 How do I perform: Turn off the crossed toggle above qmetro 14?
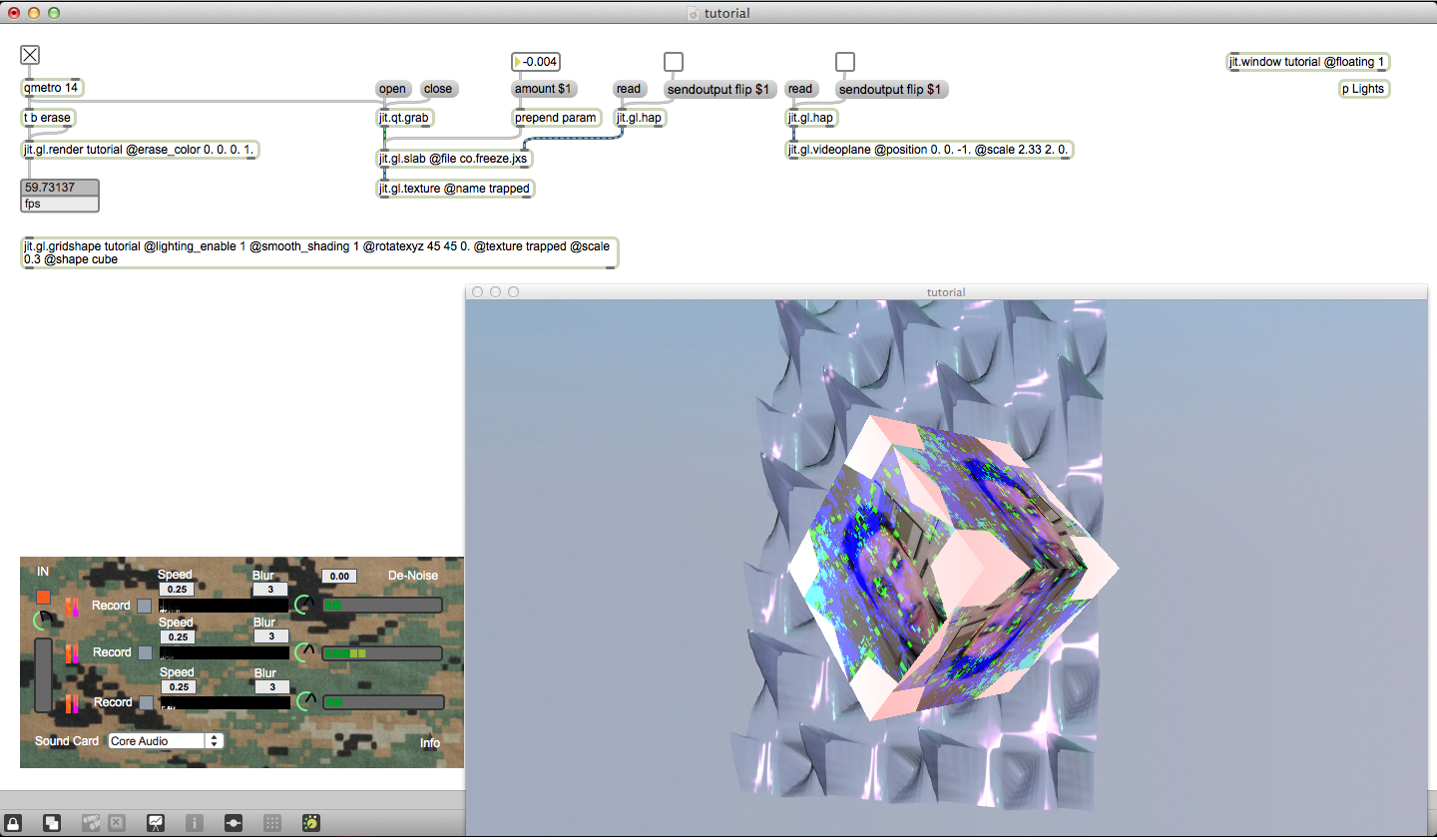(x=30, y=55)
